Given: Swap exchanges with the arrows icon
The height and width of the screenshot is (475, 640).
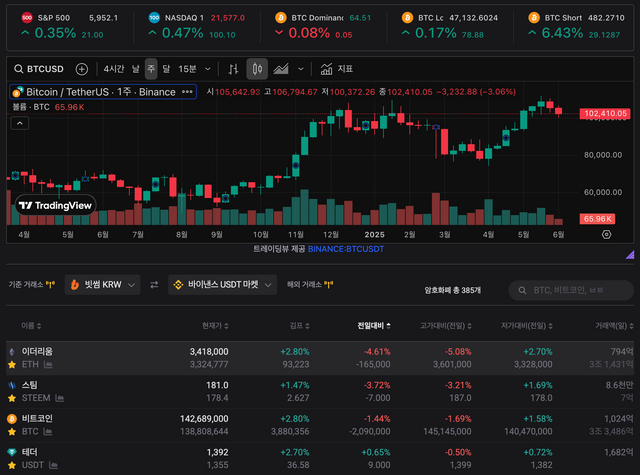Looking at the screenshot, I should pos(154,285).
